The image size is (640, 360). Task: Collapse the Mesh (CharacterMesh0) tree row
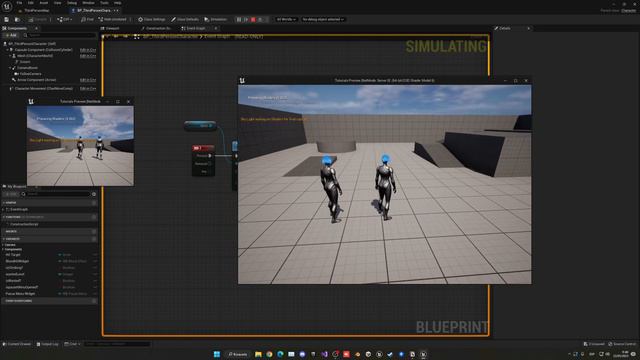[10, 56]
